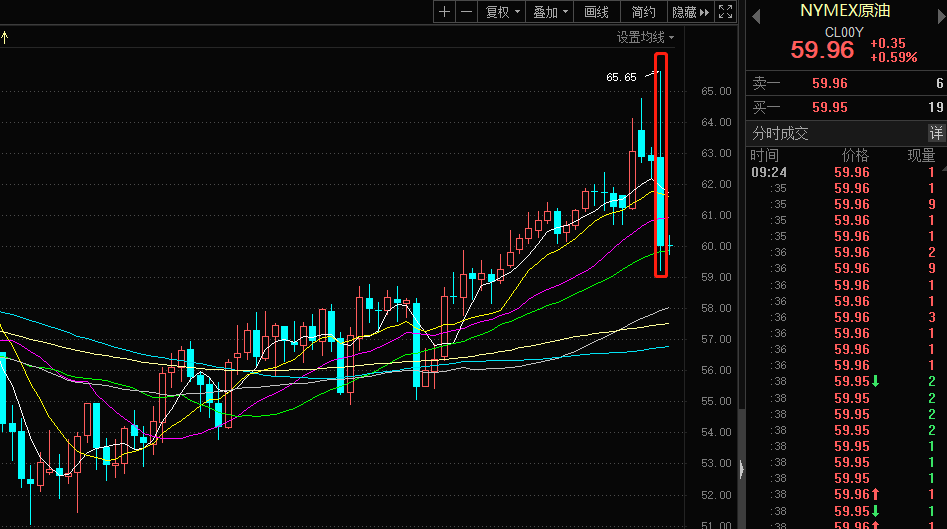Click the 65.00 axis price label
The width and height of the screenshot is (947, 529).
(x=716, y=91)
